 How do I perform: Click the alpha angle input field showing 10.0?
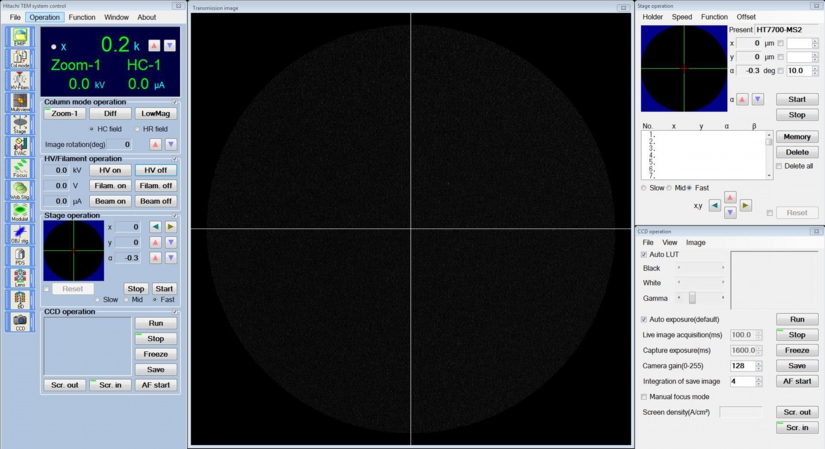coord(797,71)
